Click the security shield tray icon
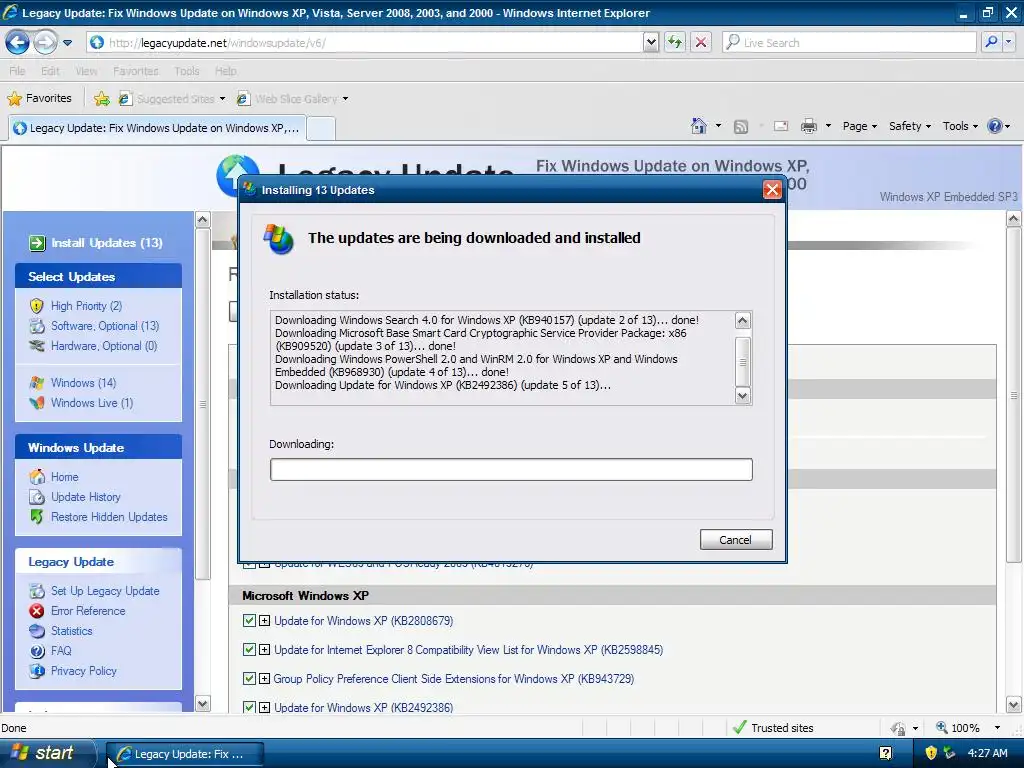 click(x=931, y=753)
